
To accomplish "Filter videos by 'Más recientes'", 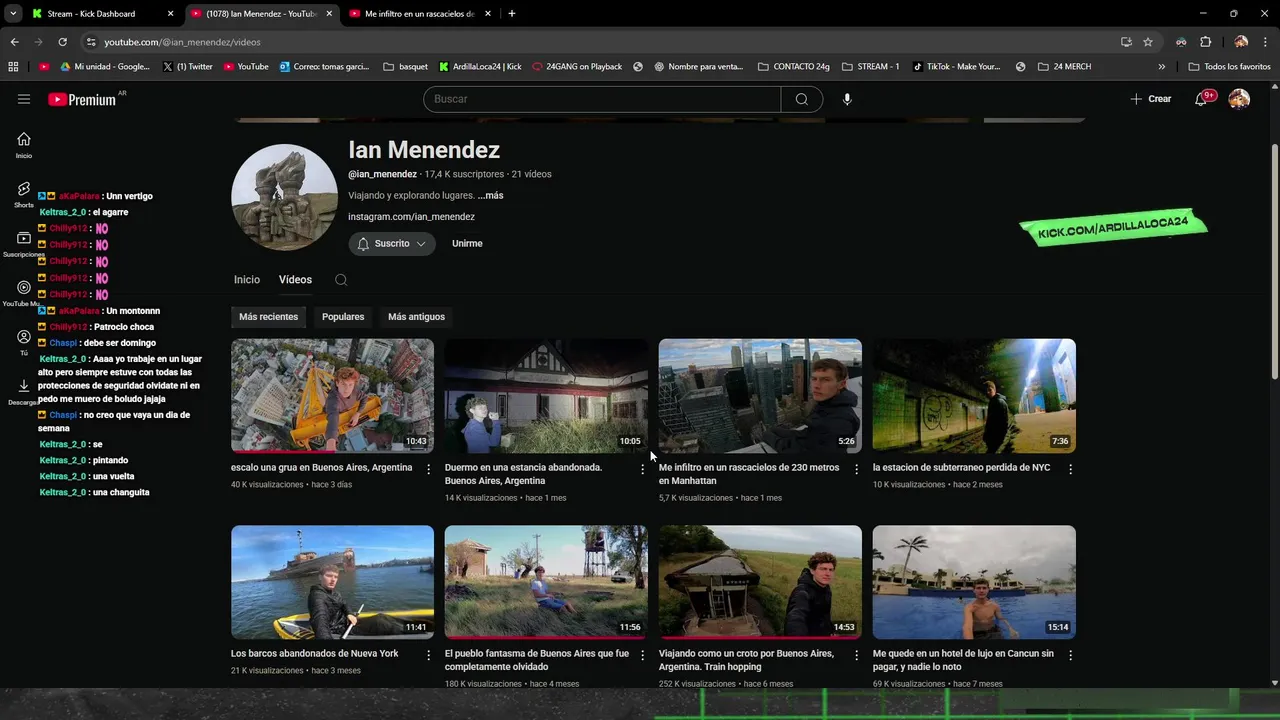I will point(268,317).
